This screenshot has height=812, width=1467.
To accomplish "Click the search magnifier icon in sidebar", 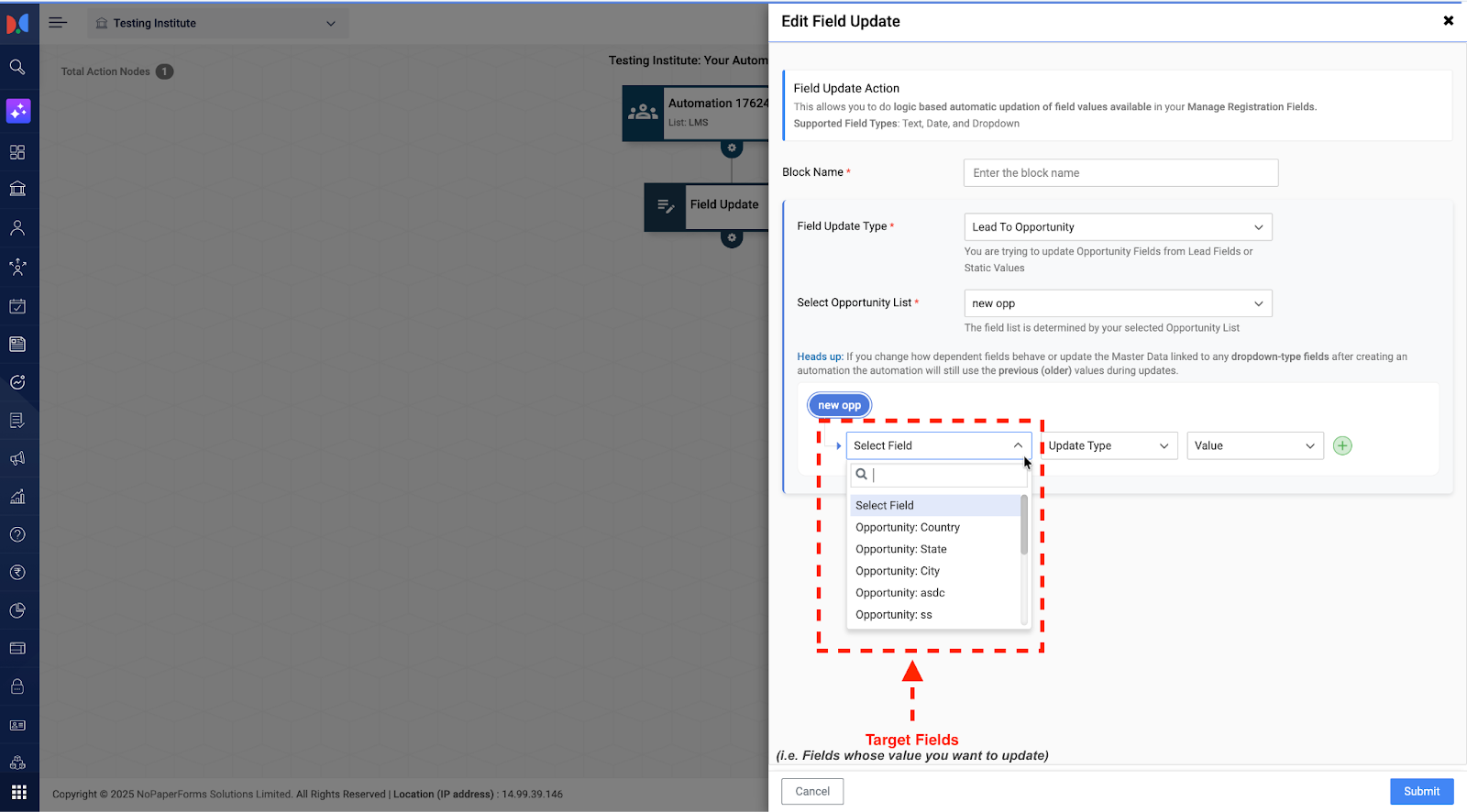I will pos(17,67).
